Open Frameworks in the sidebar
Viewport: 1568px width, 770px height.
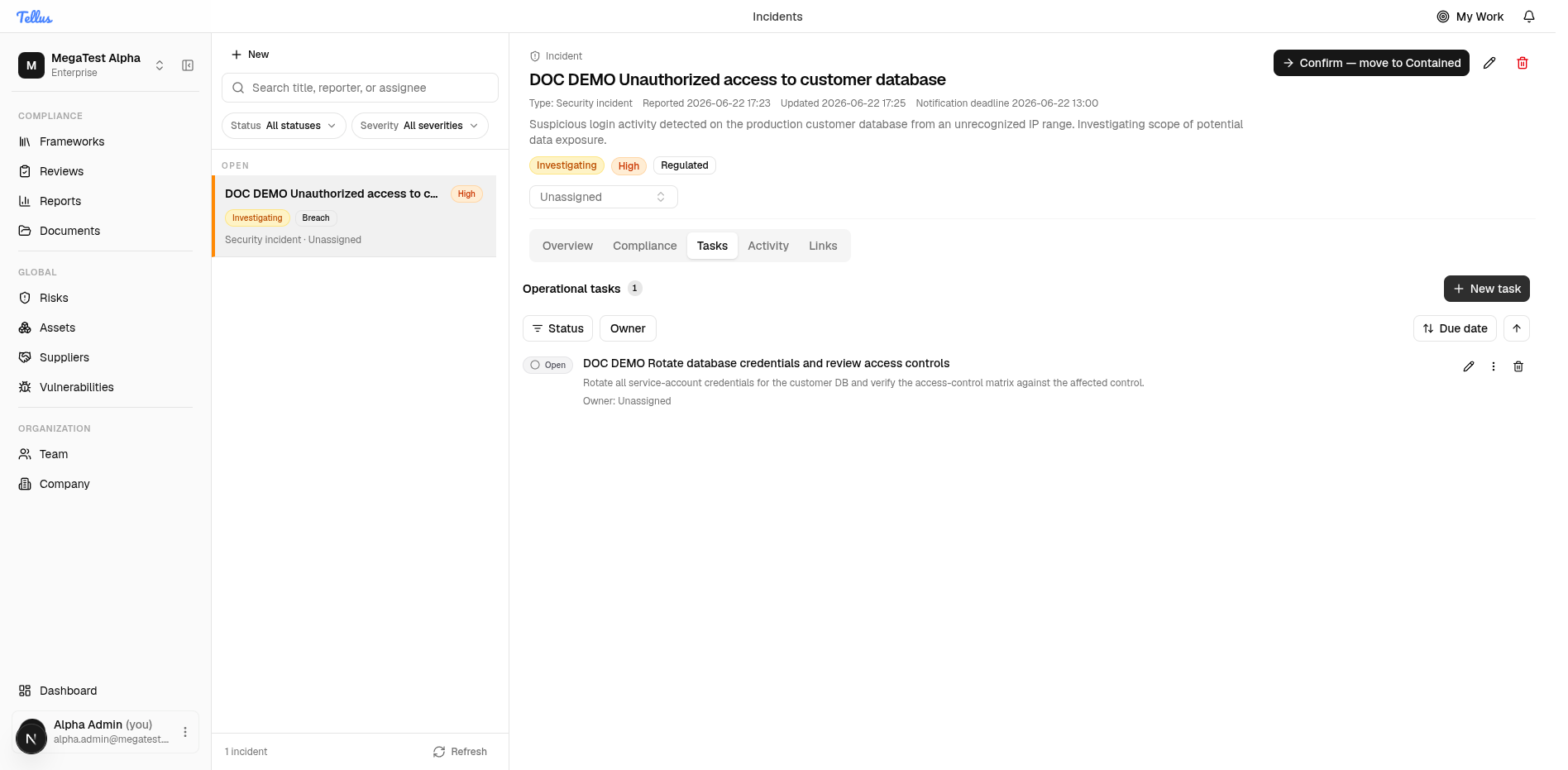click(105, 141)
